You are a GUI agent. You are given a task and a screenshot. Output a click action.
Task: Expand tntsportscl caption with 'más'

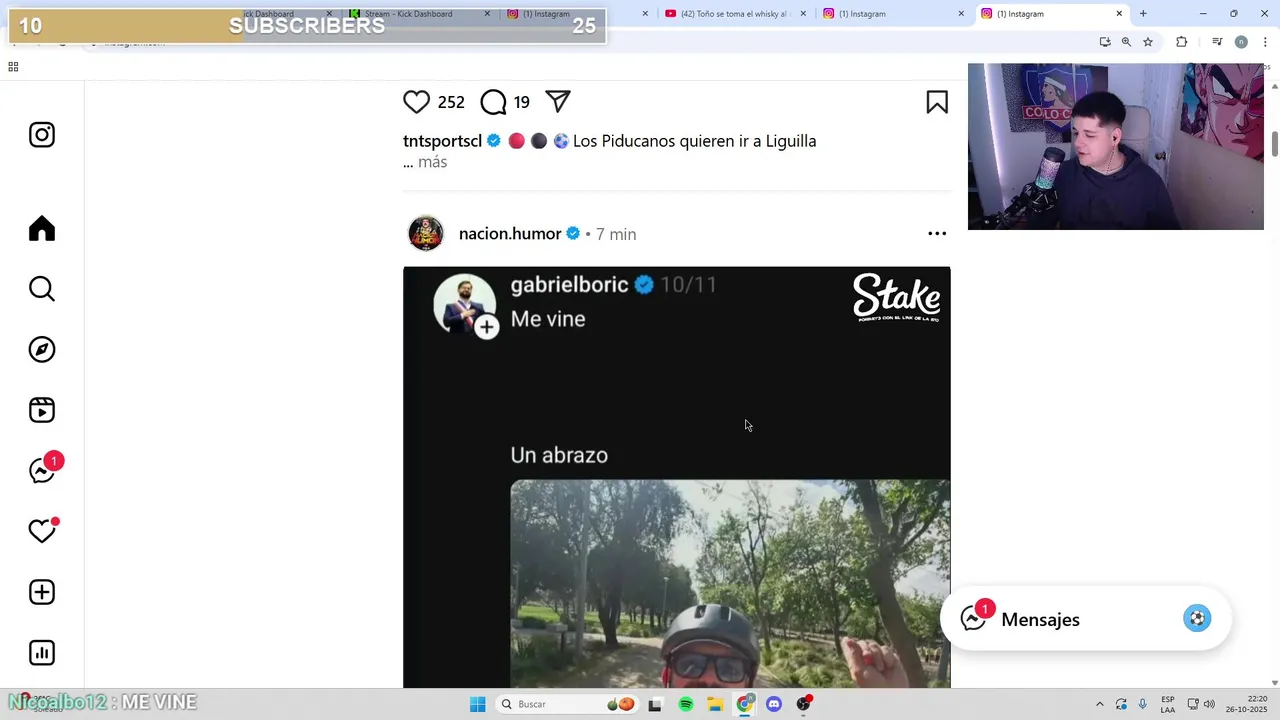click(x=432, y=162)
